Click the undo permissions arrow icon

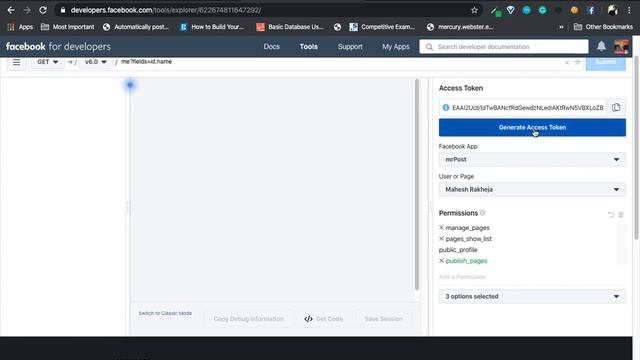pos(611,214)
